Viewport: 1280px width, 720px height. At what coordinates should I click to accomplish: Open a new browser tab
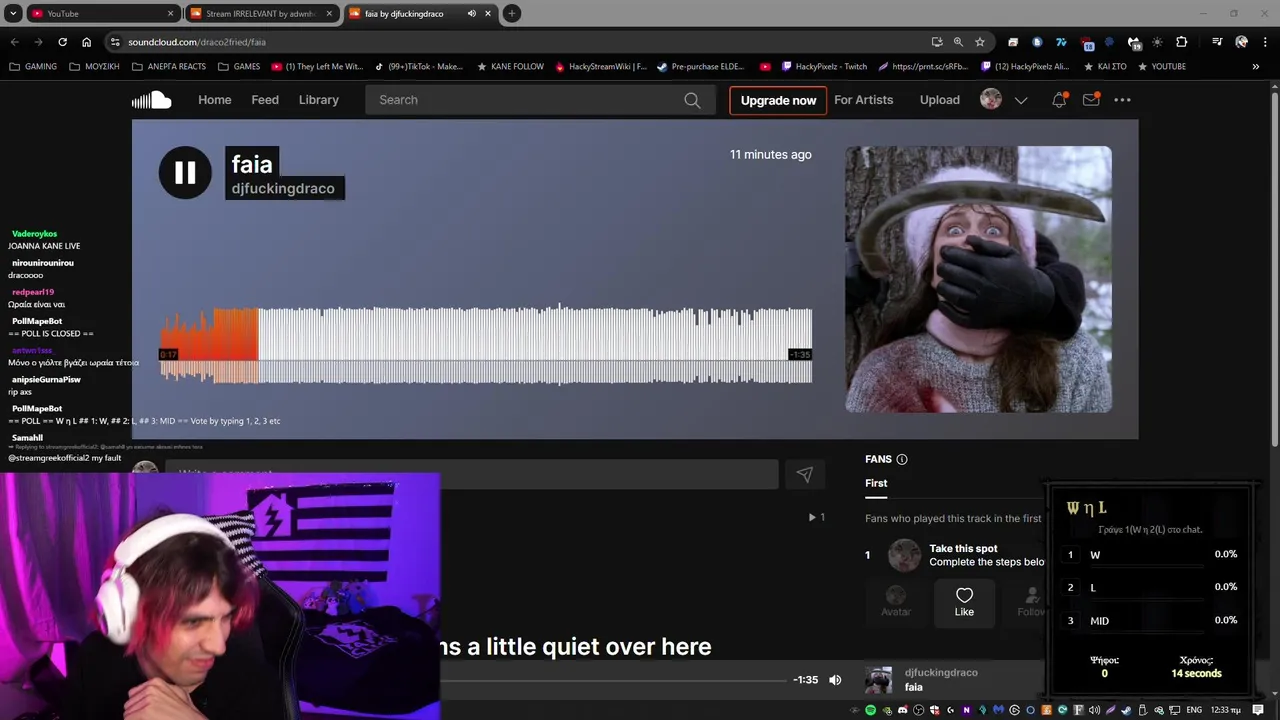(512, 13)
